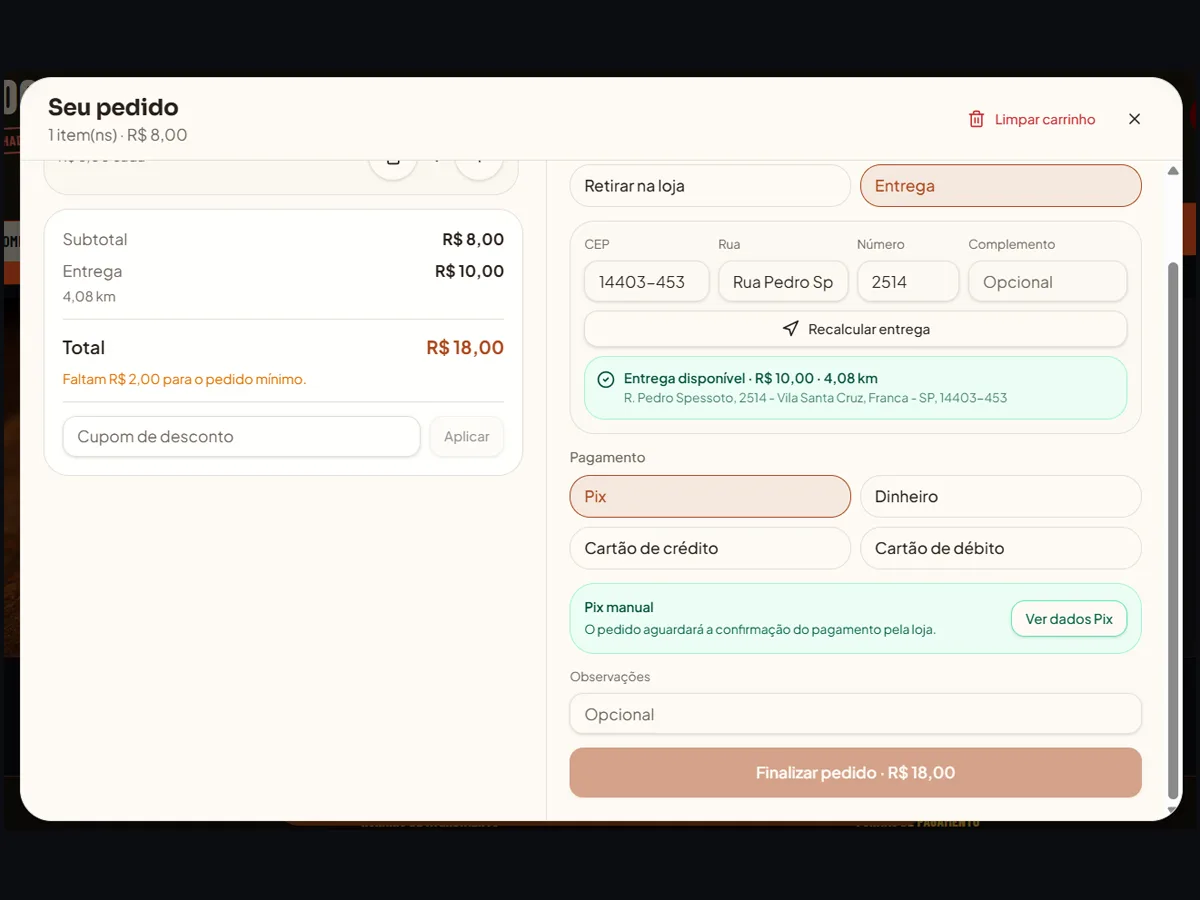Screen dimensions: 1200x900
Task: Click the Total R$ 18,00 value
Action: [x=465, y=348]
